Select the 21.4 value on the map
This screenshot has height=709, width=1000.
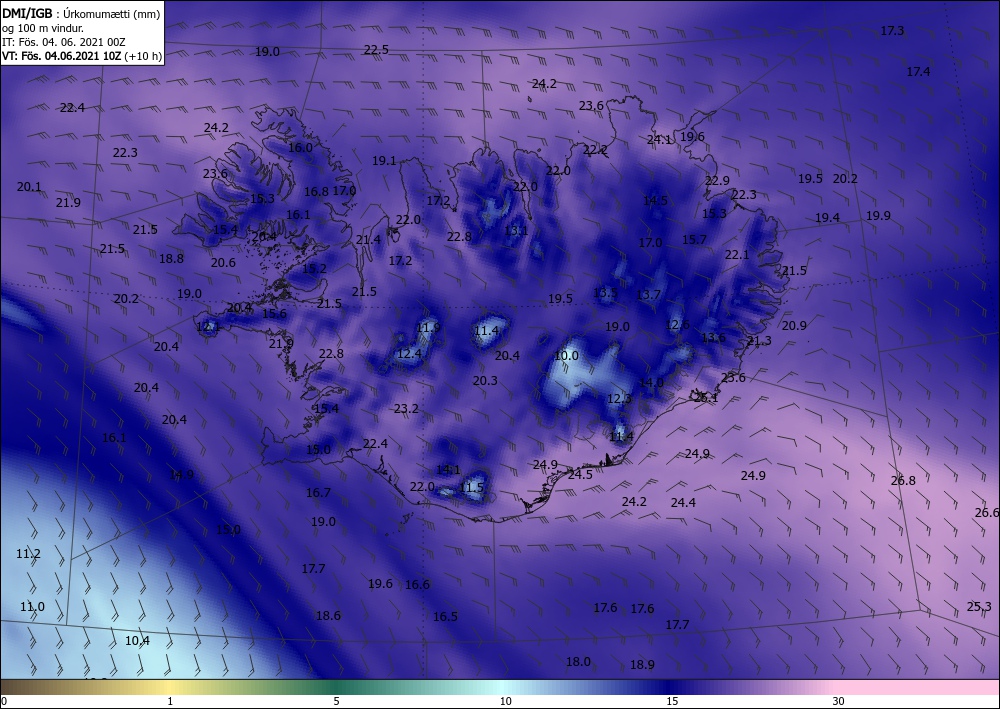(369, 240)
